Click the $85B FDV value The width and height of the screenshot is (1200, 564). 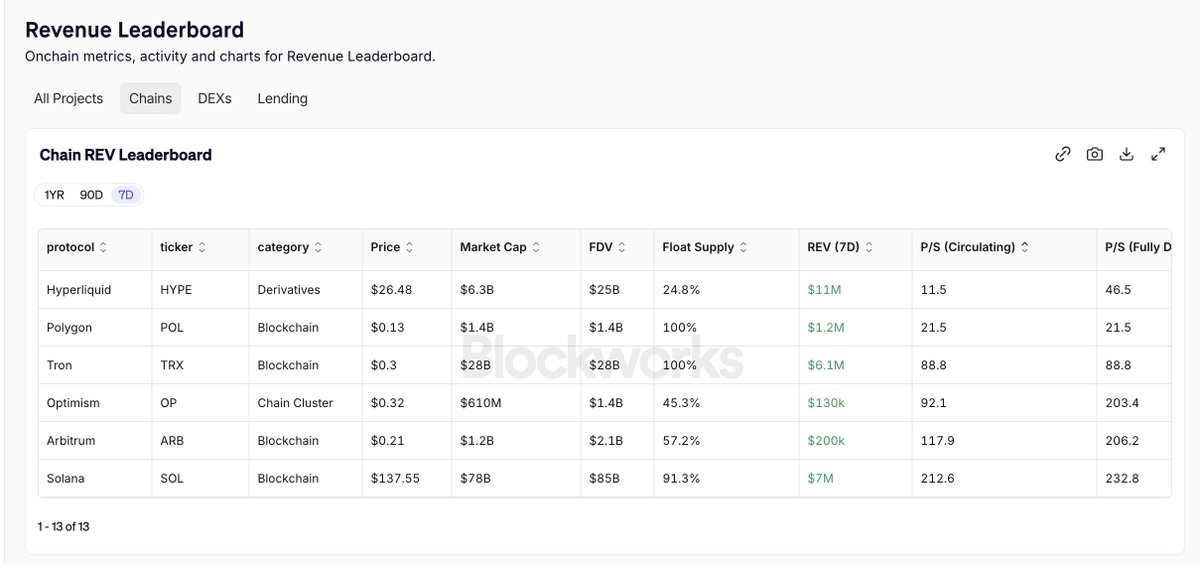point(604,479)
